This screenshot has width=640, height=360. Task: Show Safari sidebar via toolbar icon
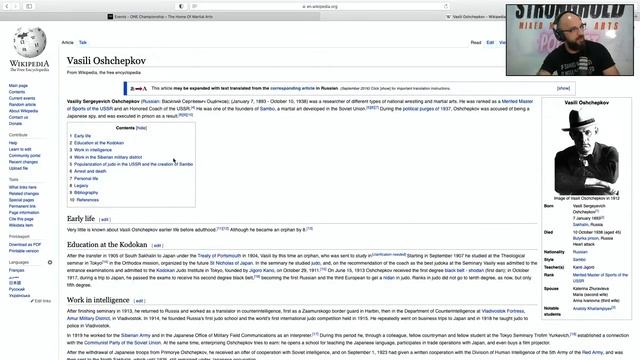29,6
